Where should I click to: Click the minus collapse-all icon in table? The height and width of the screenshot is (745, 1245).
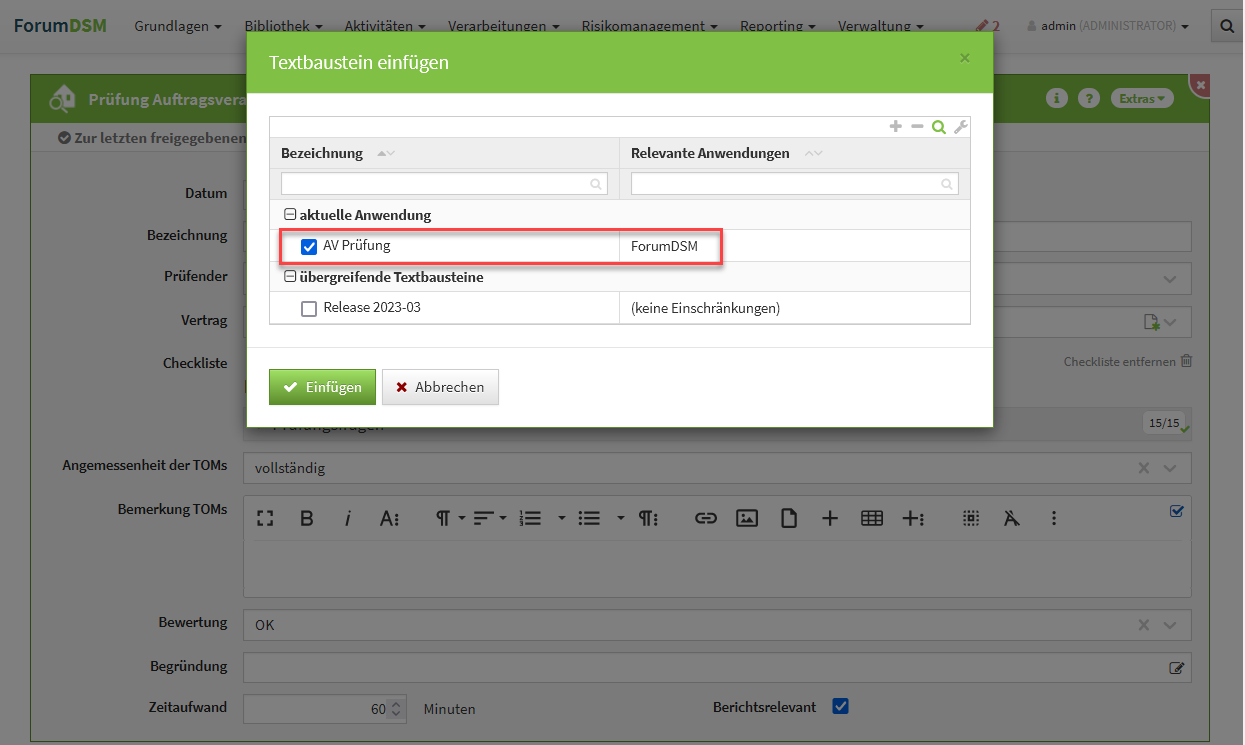pos(917,126)
